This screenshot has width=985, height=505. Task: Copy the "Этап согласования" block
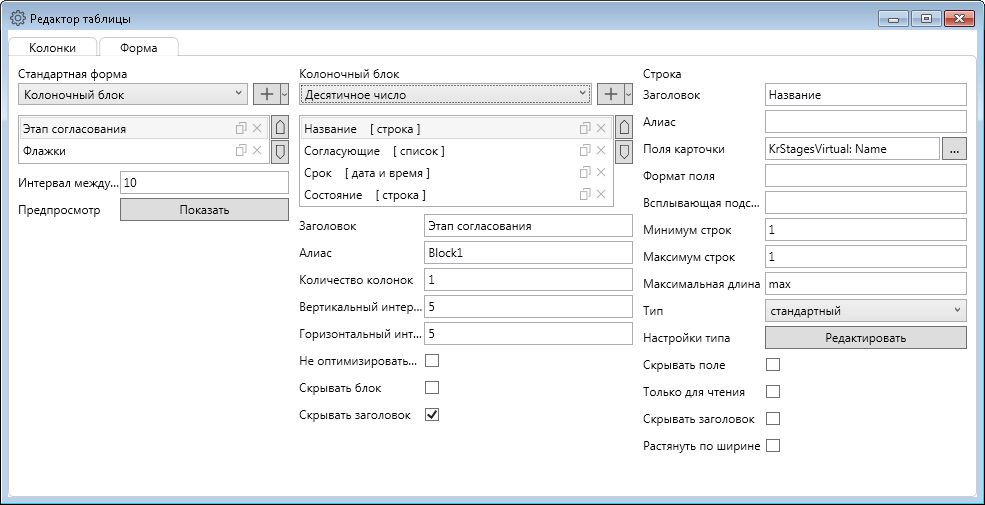pyautogui.click(x=240, y=128)
